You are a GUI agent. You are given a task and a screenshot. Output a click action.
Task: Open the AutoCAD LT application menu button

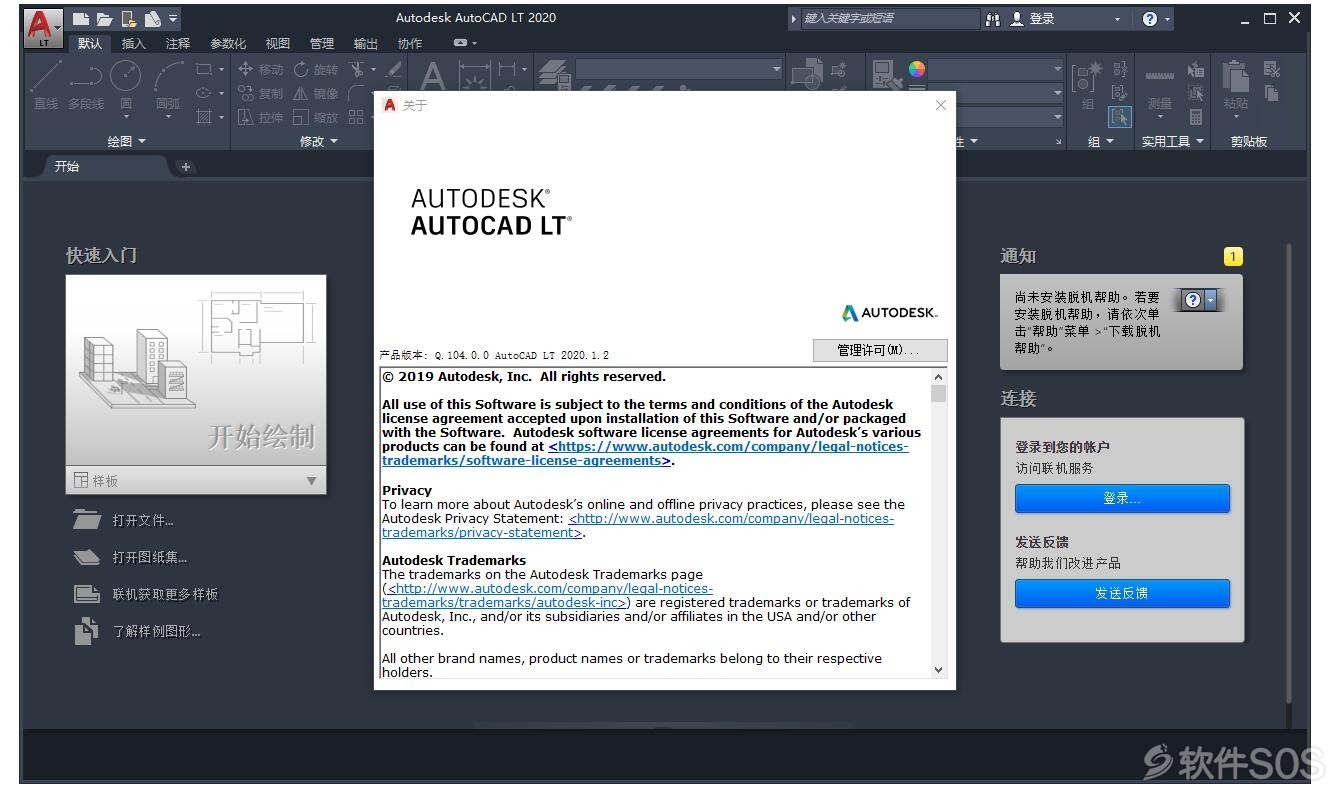(43, 27)
